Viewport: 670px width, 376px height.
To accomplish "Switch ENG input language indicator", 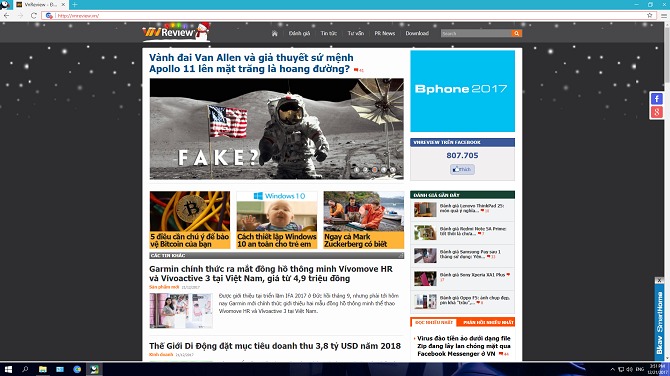I will [x=640, y=369].
